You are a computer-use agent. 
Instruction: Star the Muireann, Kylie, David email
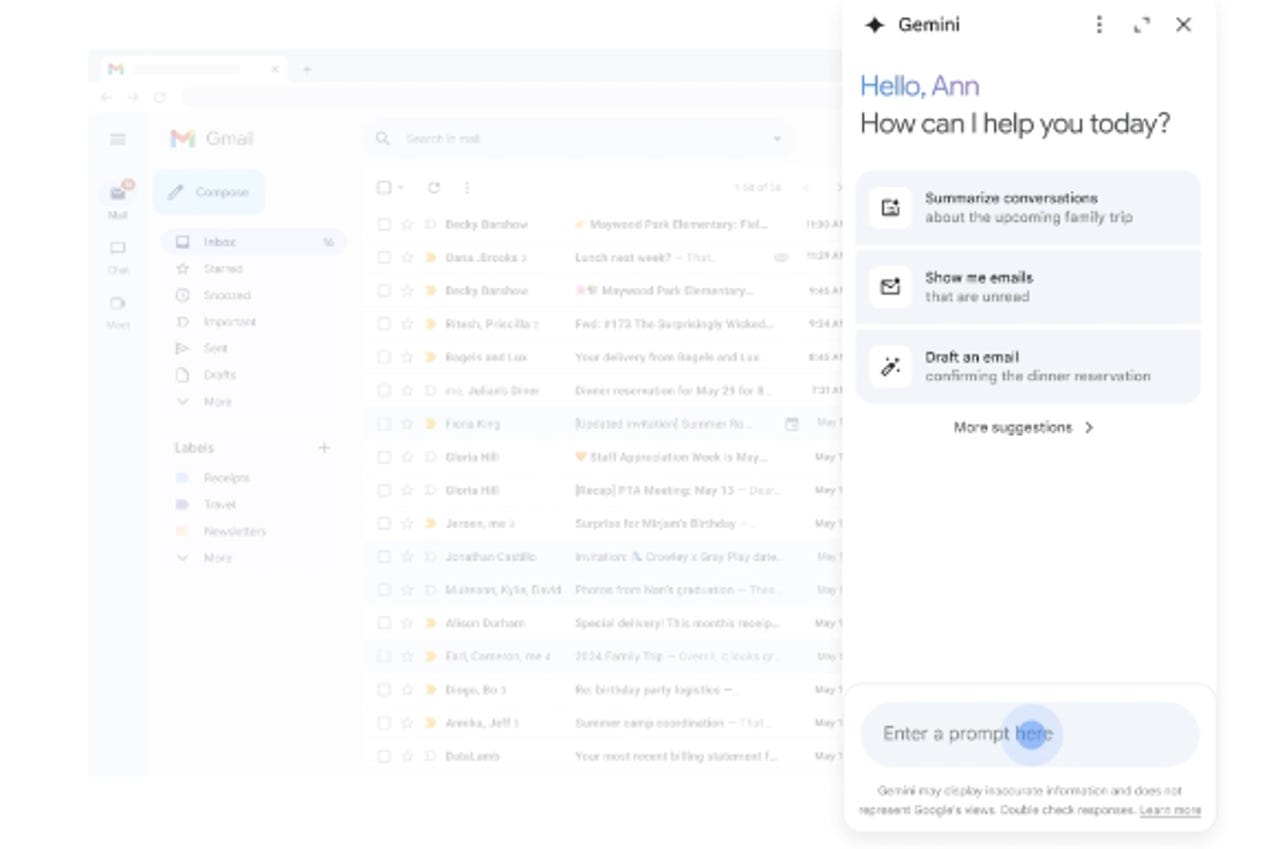pos(407,590)
